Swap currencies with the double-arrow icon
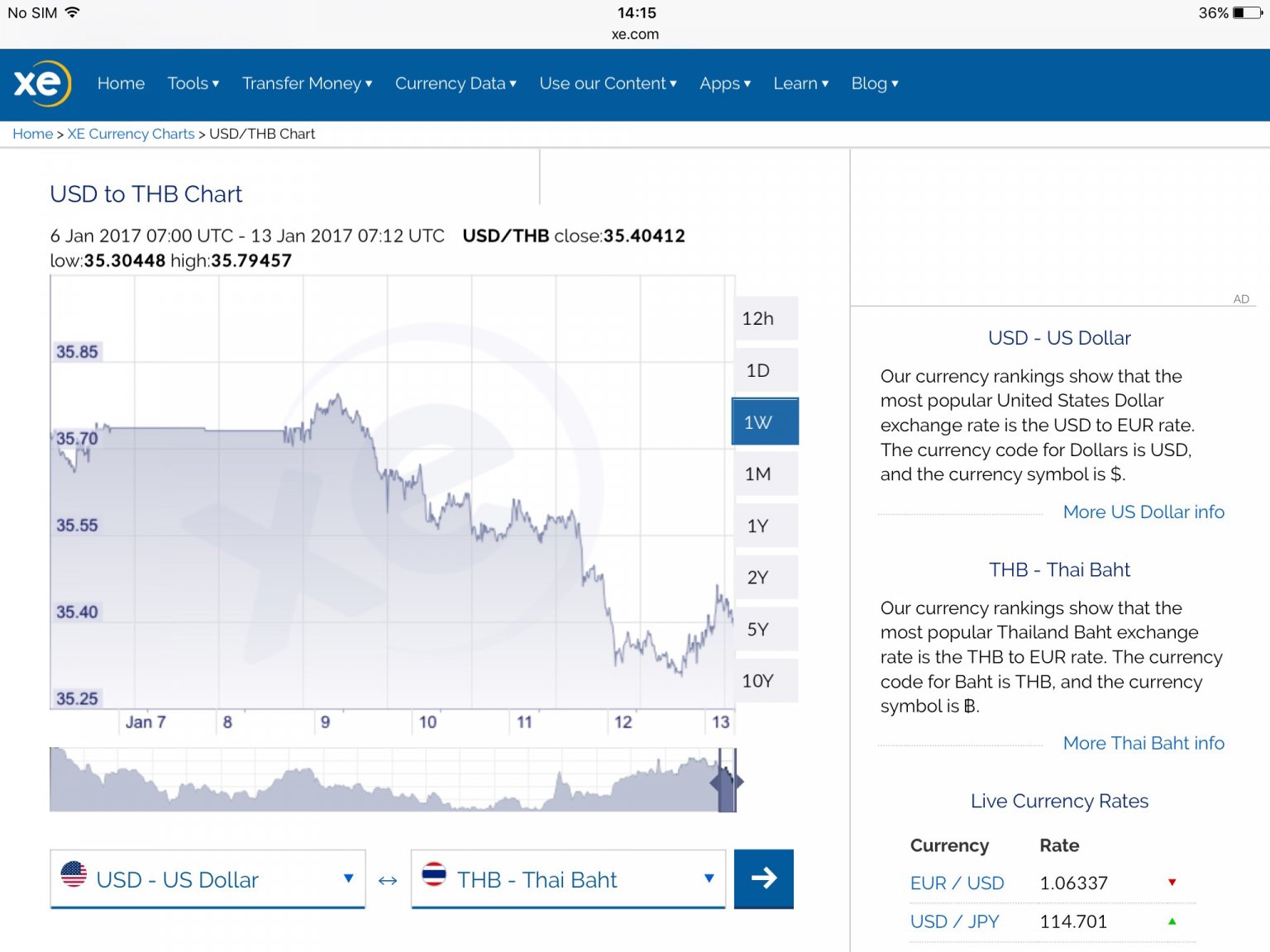The width and height of the screenshot is (1270, 952). [x=388, y=881]
